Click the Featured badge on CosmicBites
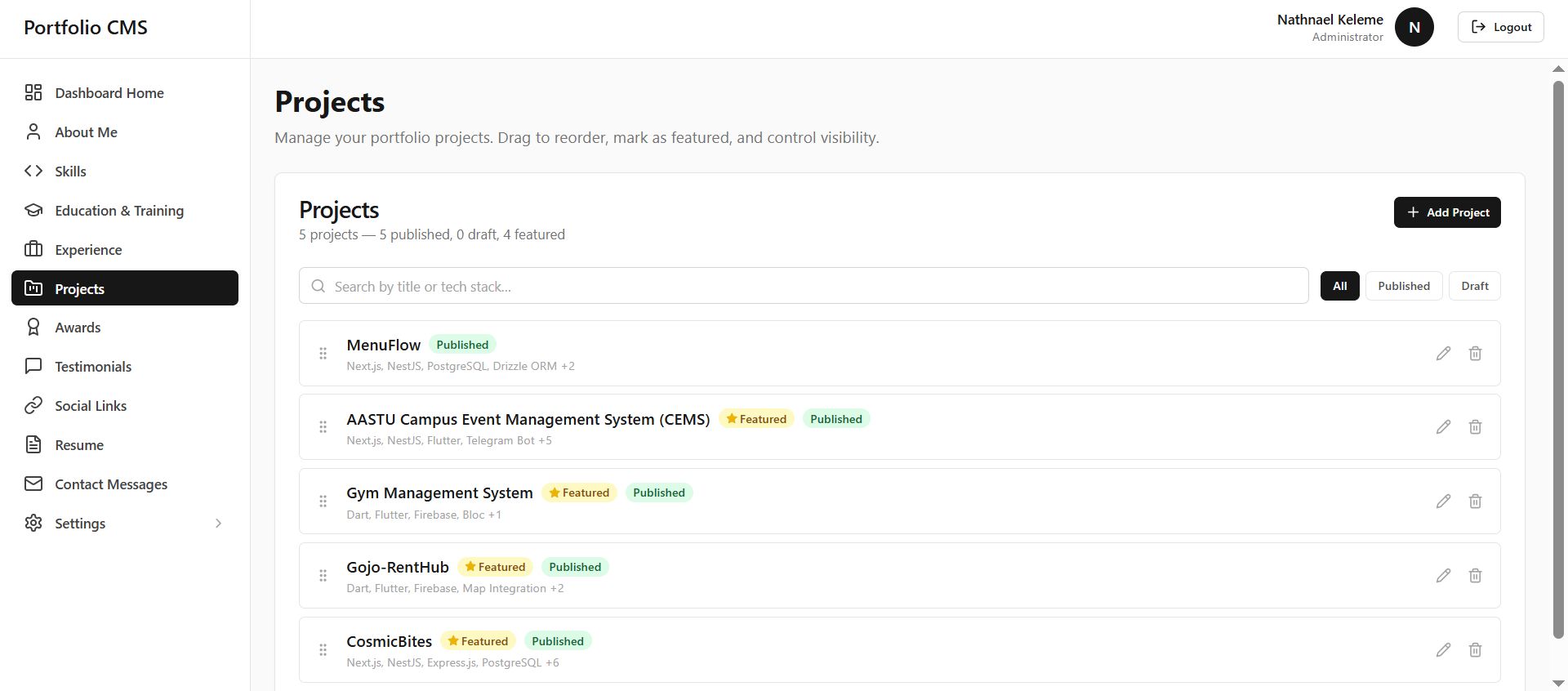This screenshot has width=1568, height=691. (x=478, y=641)
